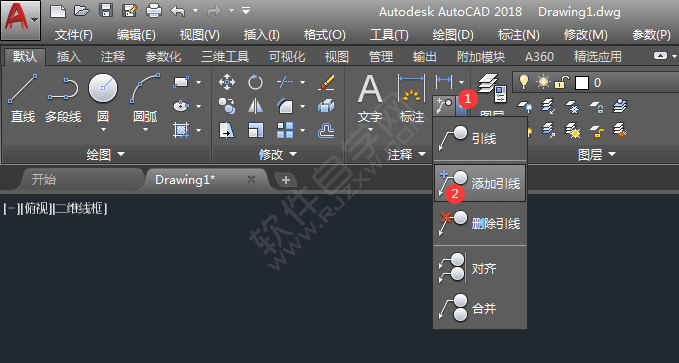
Task: Open the 标注(N) menu
Action: [518, 35]
